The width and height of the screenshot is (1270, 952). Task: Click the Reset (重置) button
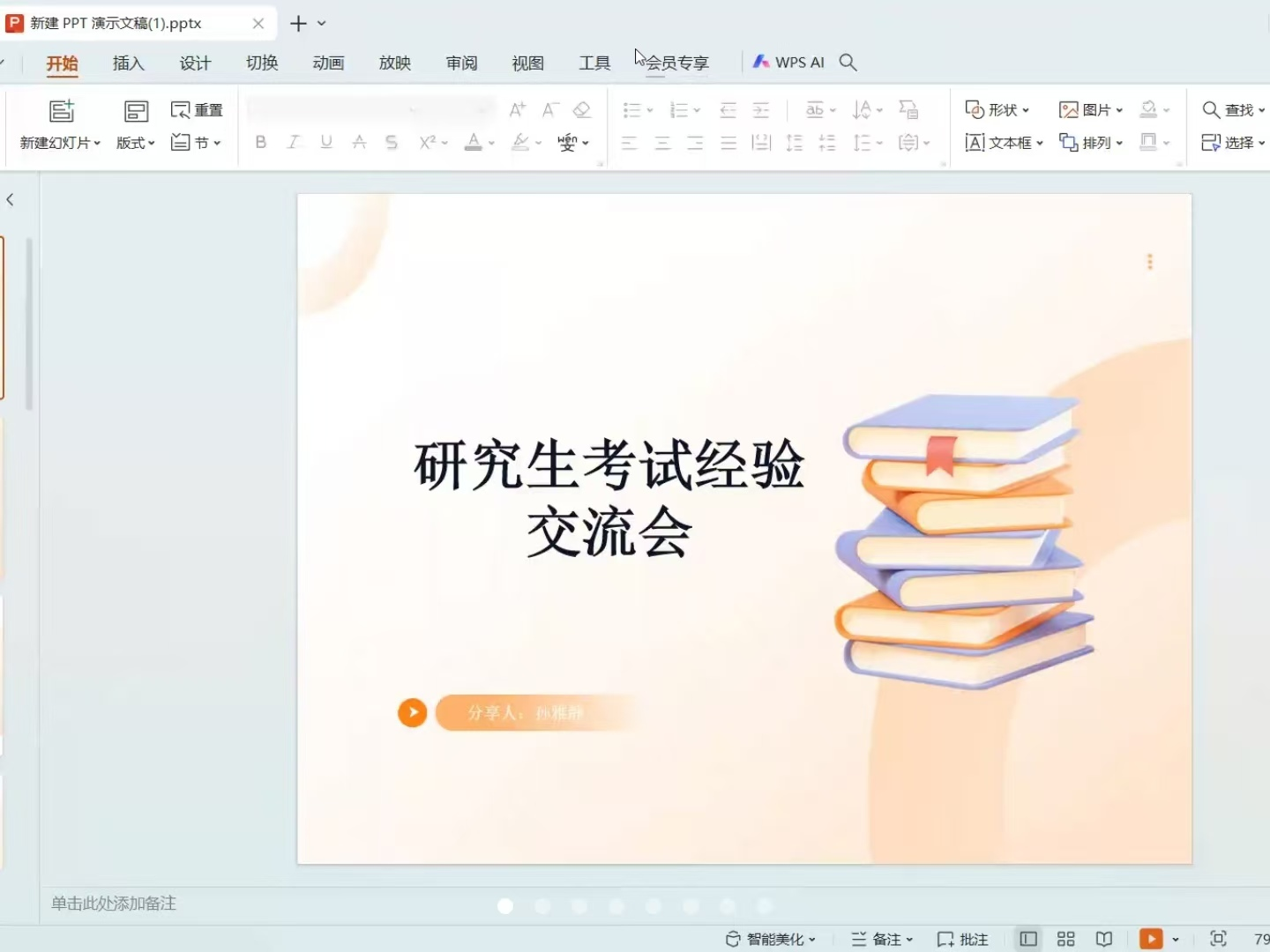[197, 110]
